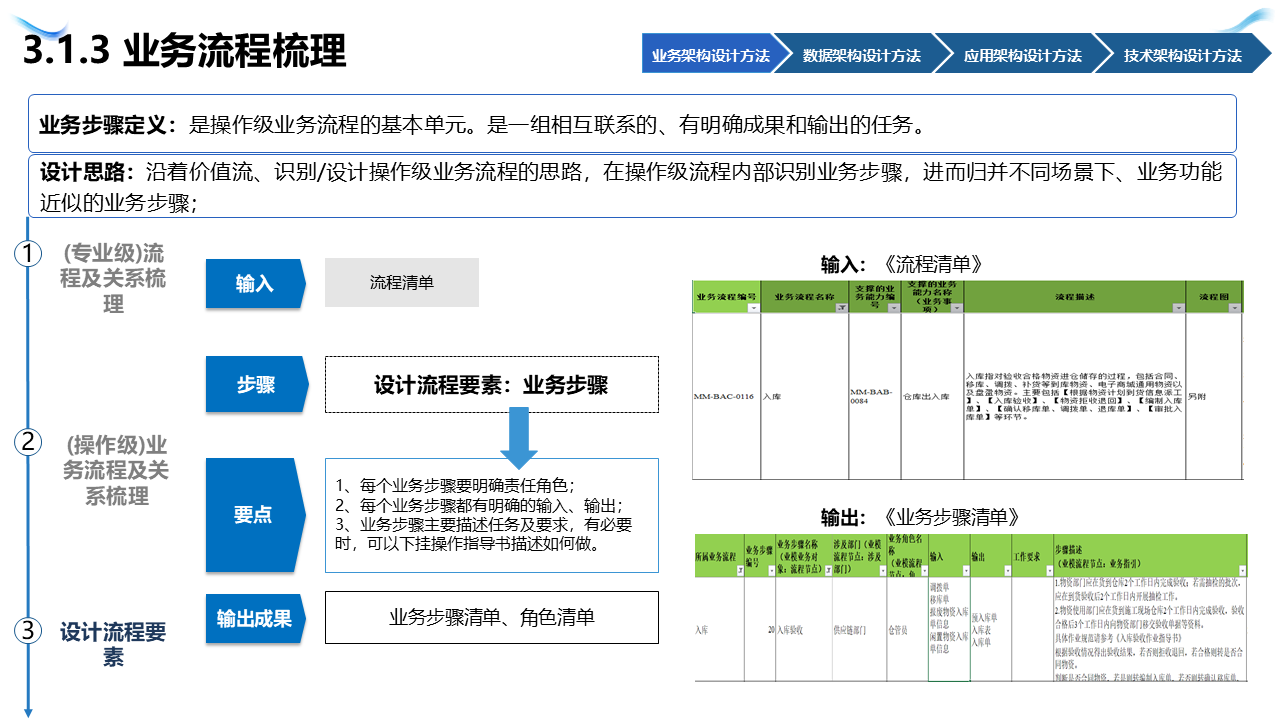Select the gray 流程清单 box
The height and width of the screenshot is (720, 1280).
coord(402,282)
